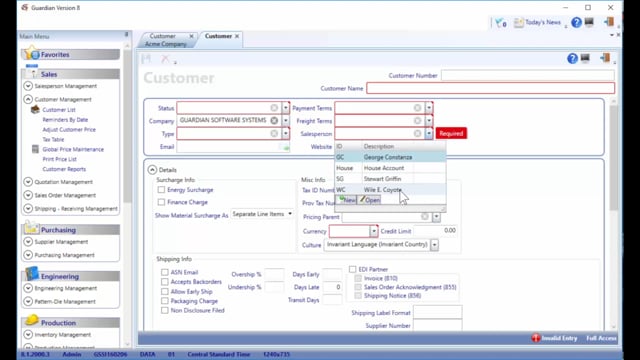Image resolution: width=640 pixels, height=360 pixels.
Task: Click the close-form door icon in Customer form
Action: coord(605,58)
